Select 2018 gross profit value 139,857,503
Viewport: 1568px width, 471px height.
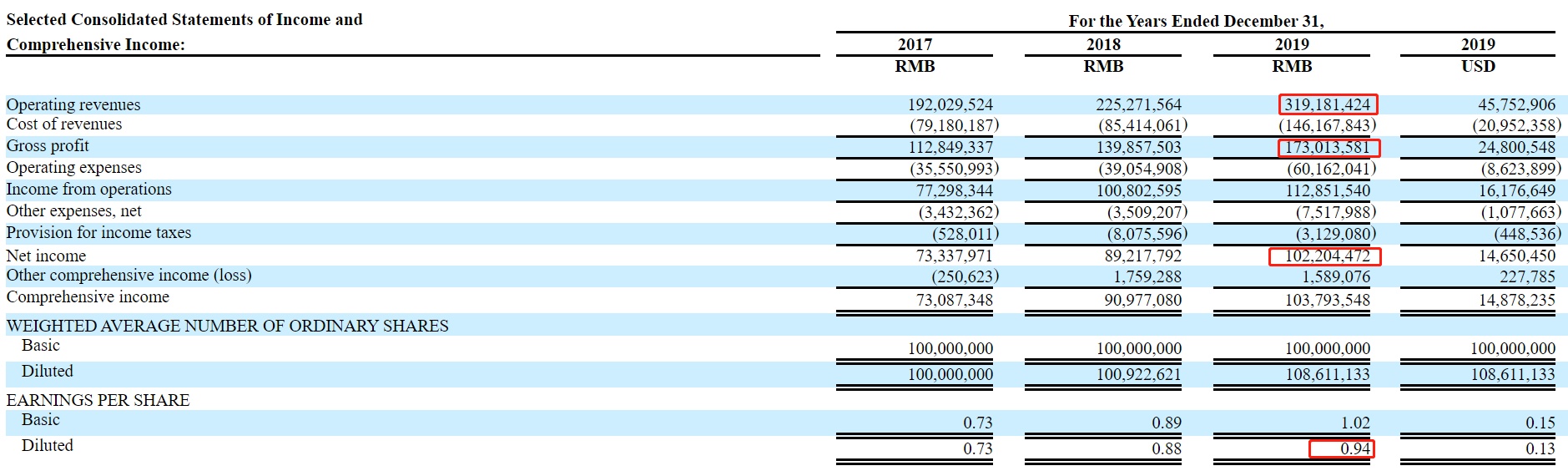coord(1139,148)
